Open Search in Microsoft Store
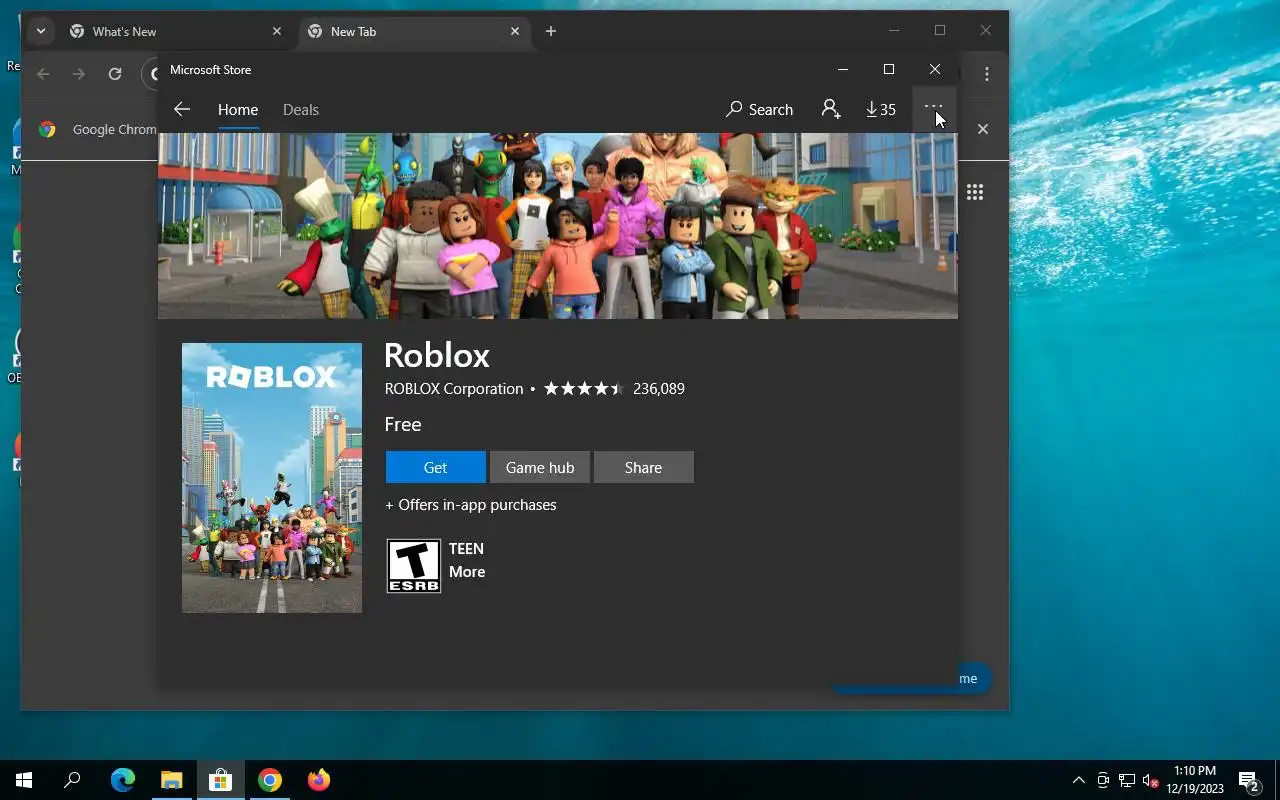Viewport: 1280px width, 800px height. click(x=759, y=109)
